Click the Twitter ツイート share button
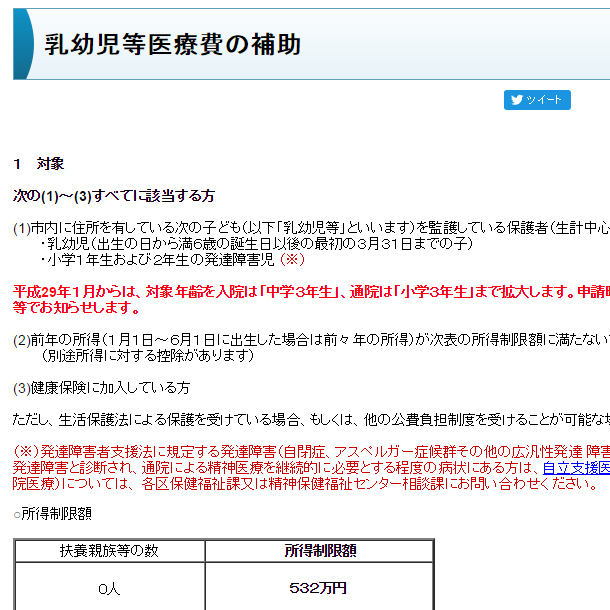 (x=537, y=100)
